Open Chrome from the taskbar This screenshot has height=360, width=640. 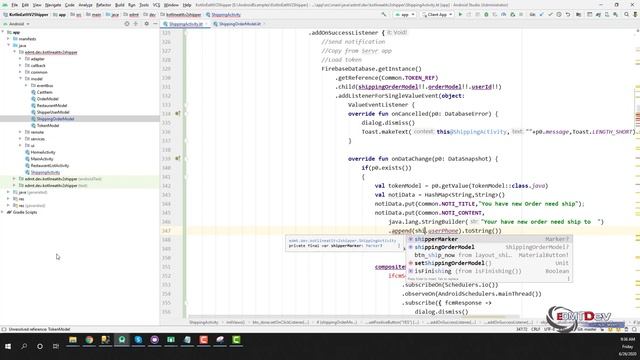point(89,340)
